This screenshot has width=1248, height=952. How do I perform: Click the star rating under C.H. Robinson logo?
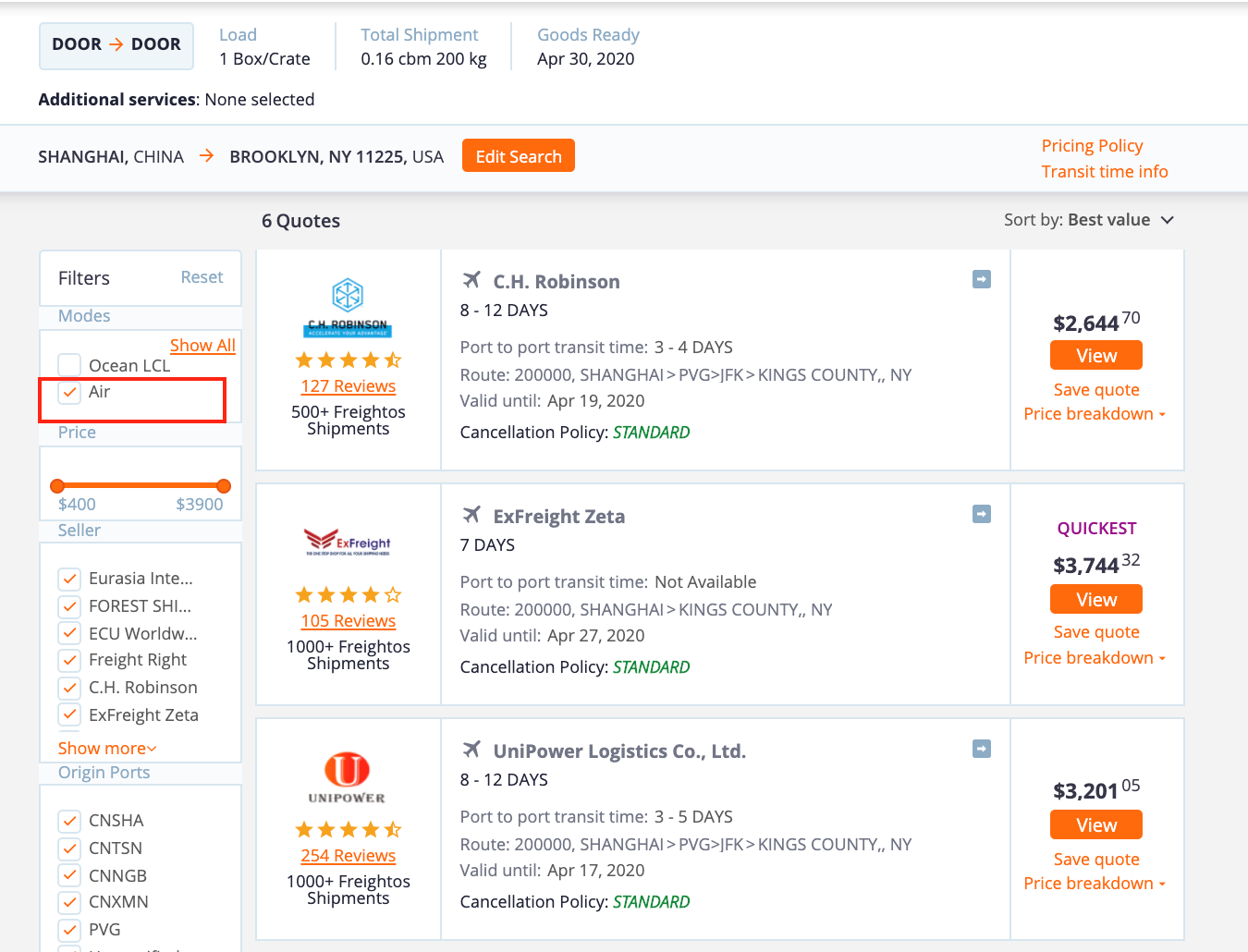point(348,360)
